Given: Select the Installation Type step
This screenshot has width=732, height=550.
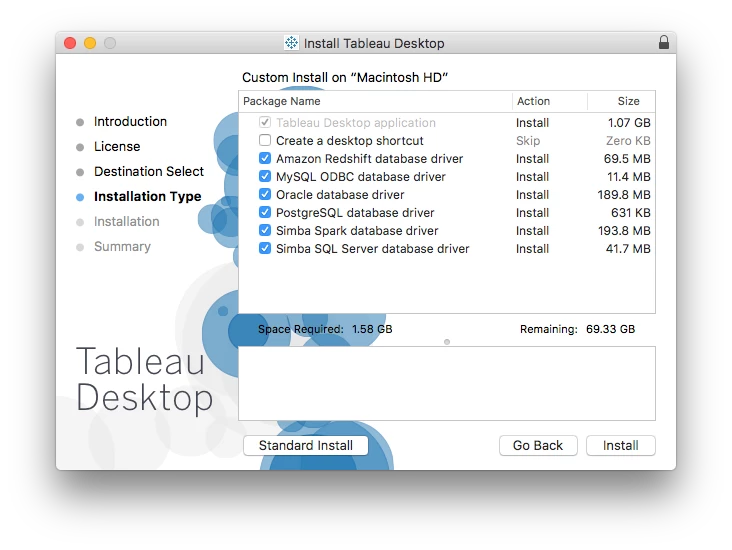Looking at the screenshot, I should point(148,197).
